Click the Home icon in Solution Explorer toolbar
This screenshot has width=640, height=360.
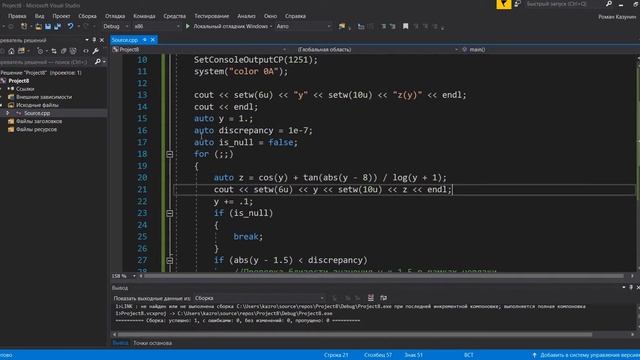tap(11, 51)
